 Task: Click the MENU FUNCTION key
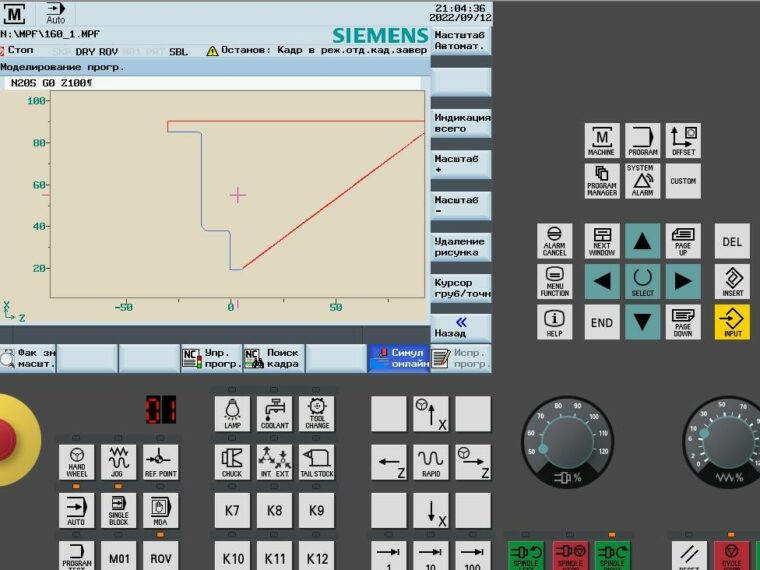[x=554, y=282]
